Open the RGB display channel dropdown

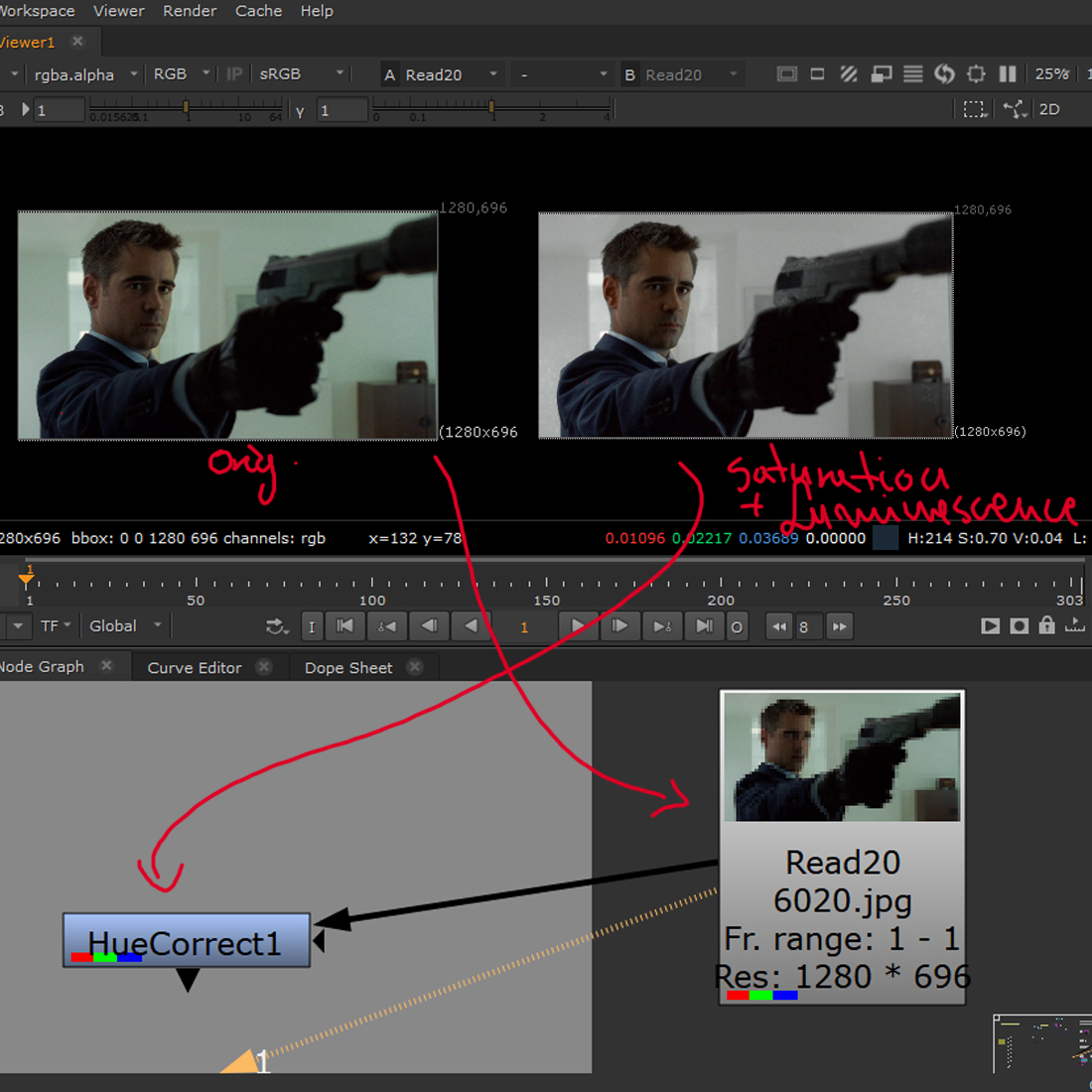point(180,74)
